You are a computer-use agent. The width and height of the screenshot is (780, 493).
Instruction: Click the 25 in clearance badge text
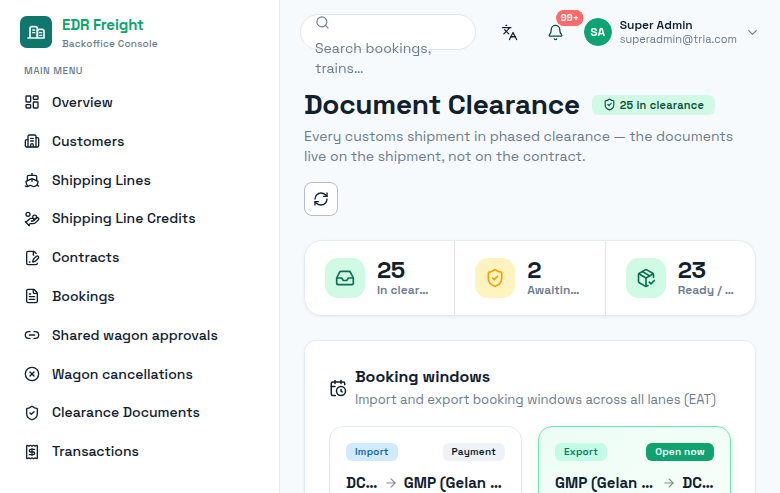[x=662, y=105]
